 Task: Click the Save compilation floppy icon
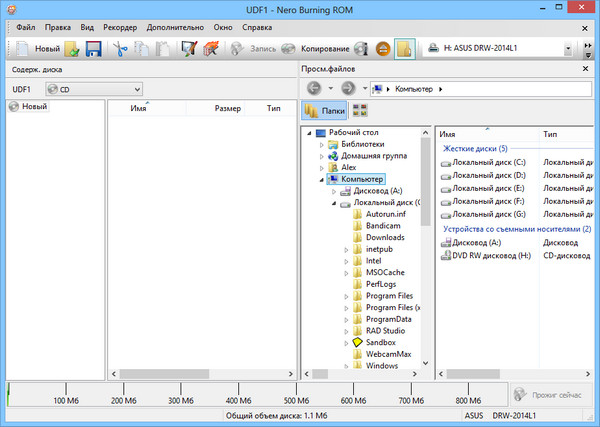point(93,48)
